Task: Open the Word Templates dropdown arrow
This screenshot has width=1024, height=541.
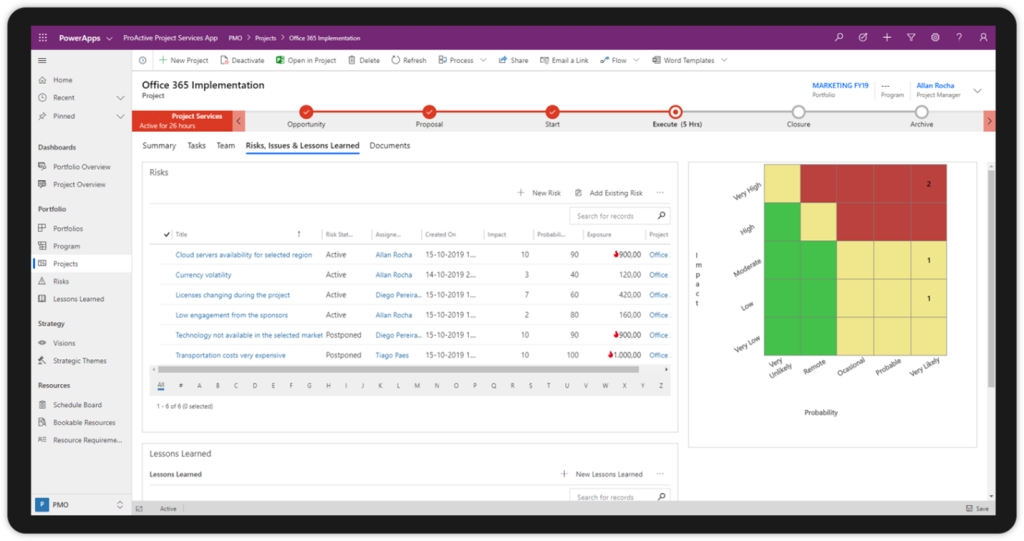Action: coord(724,60)
